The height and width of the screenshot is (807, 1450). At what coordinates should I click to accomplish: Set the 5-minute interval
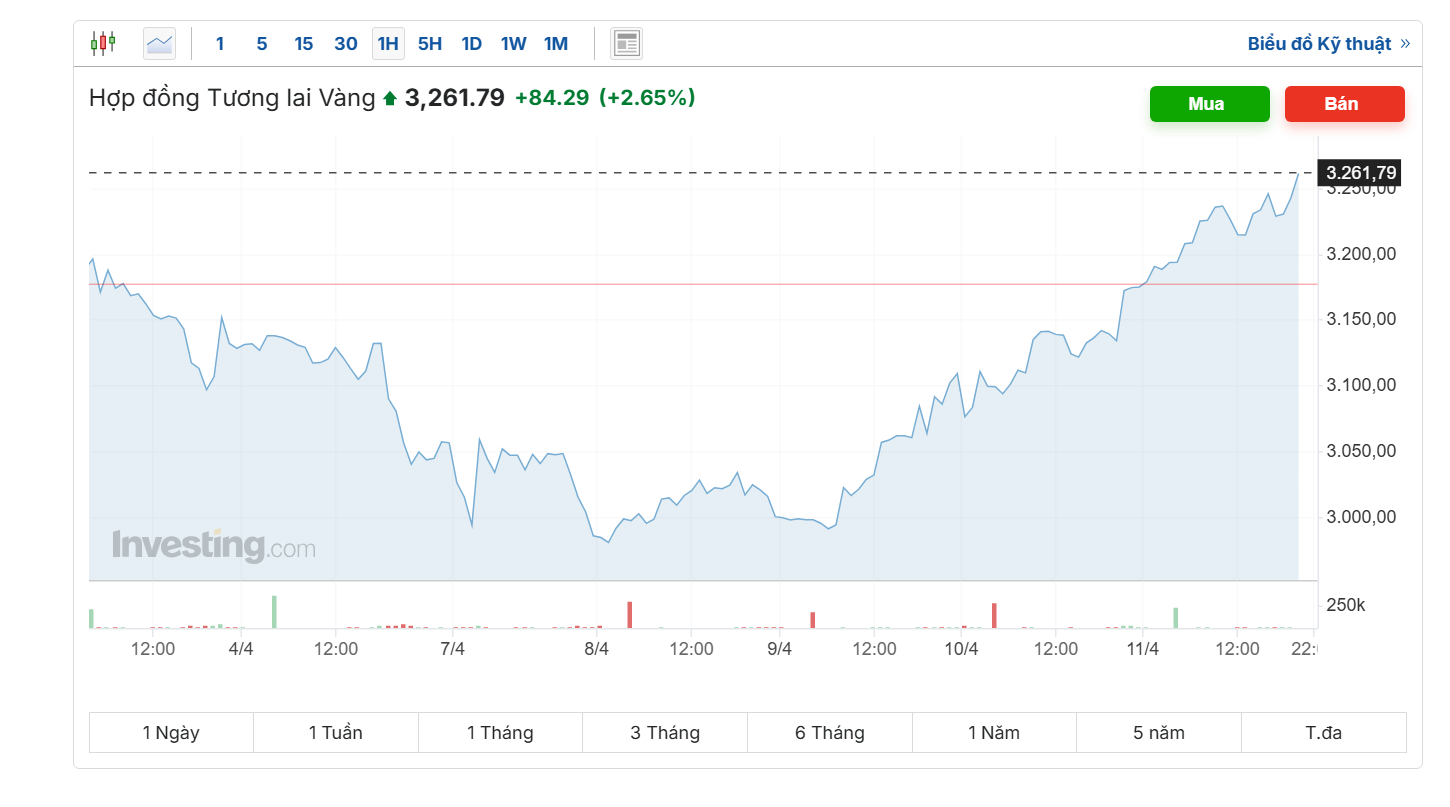pyautogui.click(x=262, y=44)
